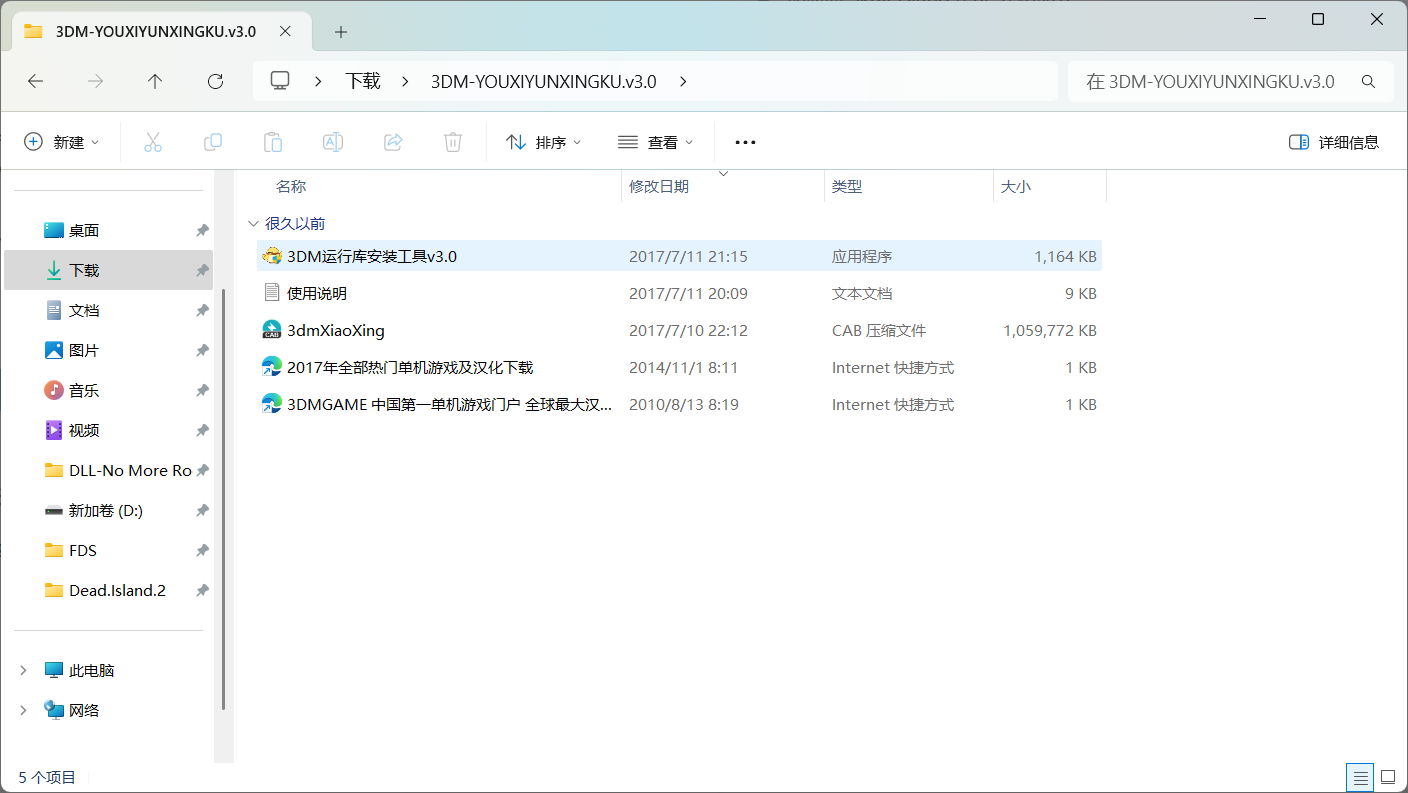Refresh the current folder view
Viewport: 1408px width, 793px height.
tap(215, 82)
